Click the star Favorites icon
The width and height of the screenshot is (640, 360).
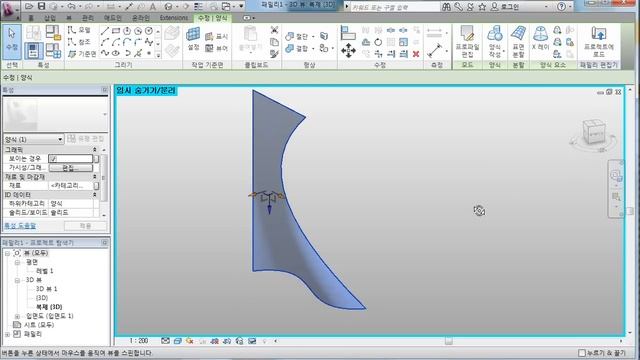[482, 7]
